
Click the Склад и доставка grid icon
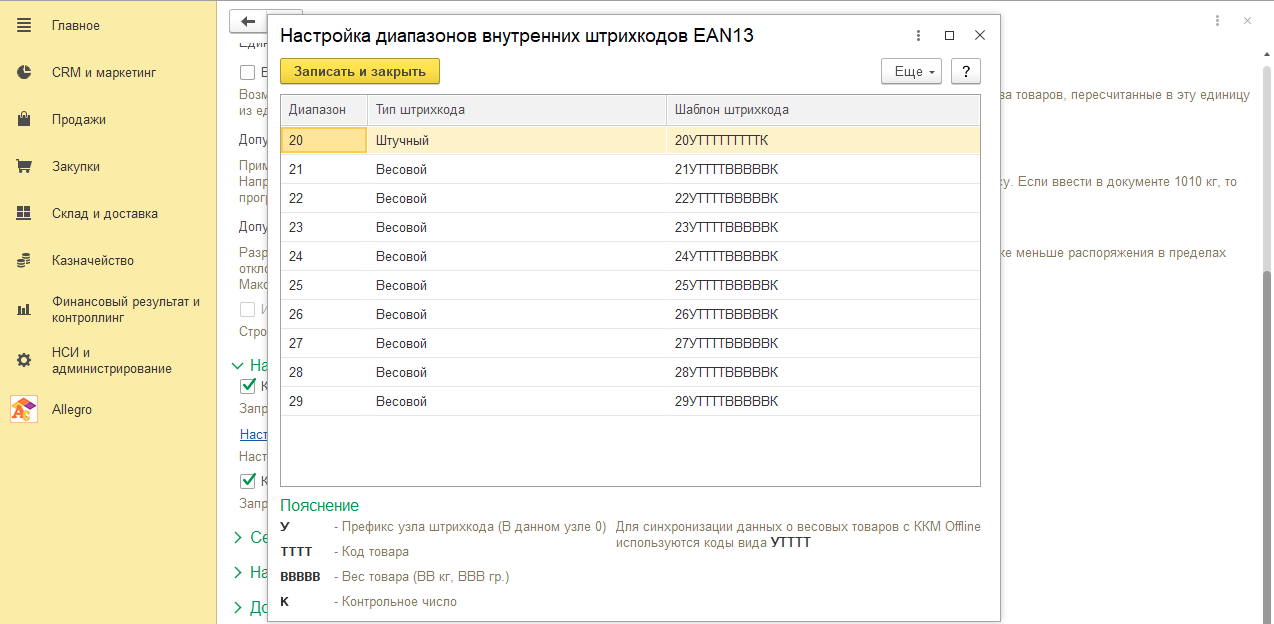pyautogui.click(x=24, y=213)
